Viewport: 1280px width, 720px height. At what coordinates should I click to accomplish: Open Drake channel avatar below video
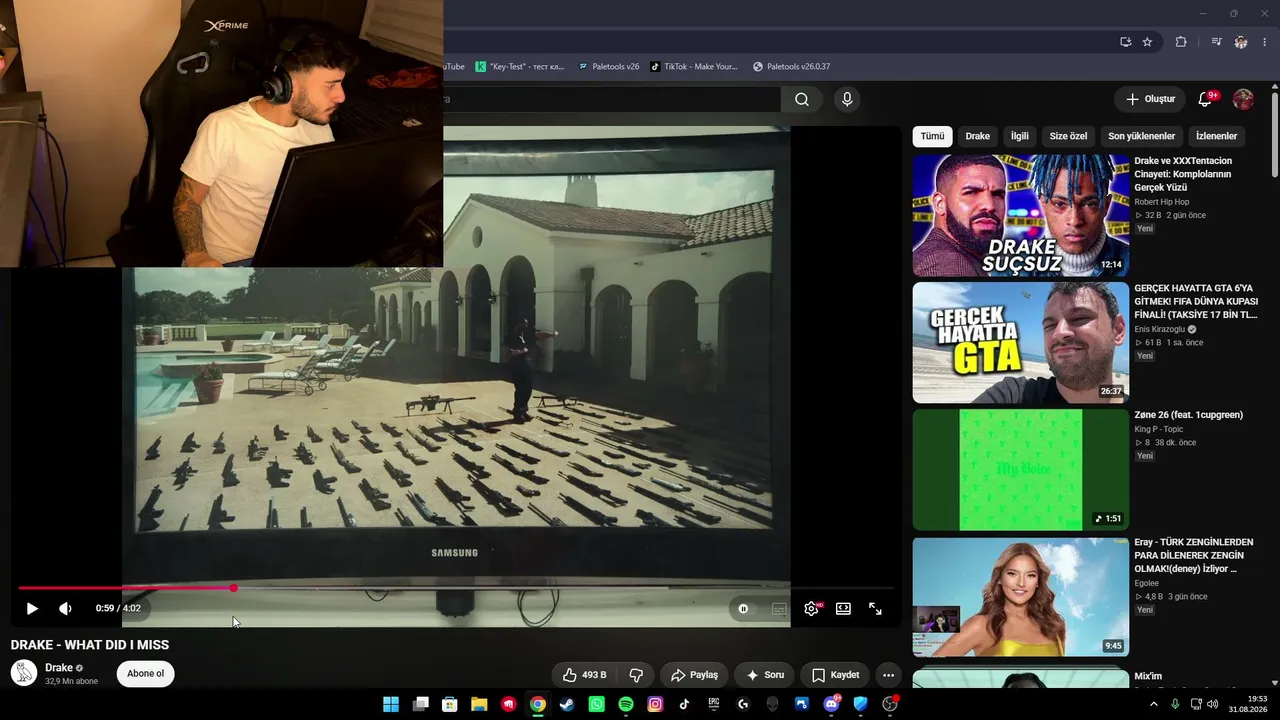click(24, 673)
